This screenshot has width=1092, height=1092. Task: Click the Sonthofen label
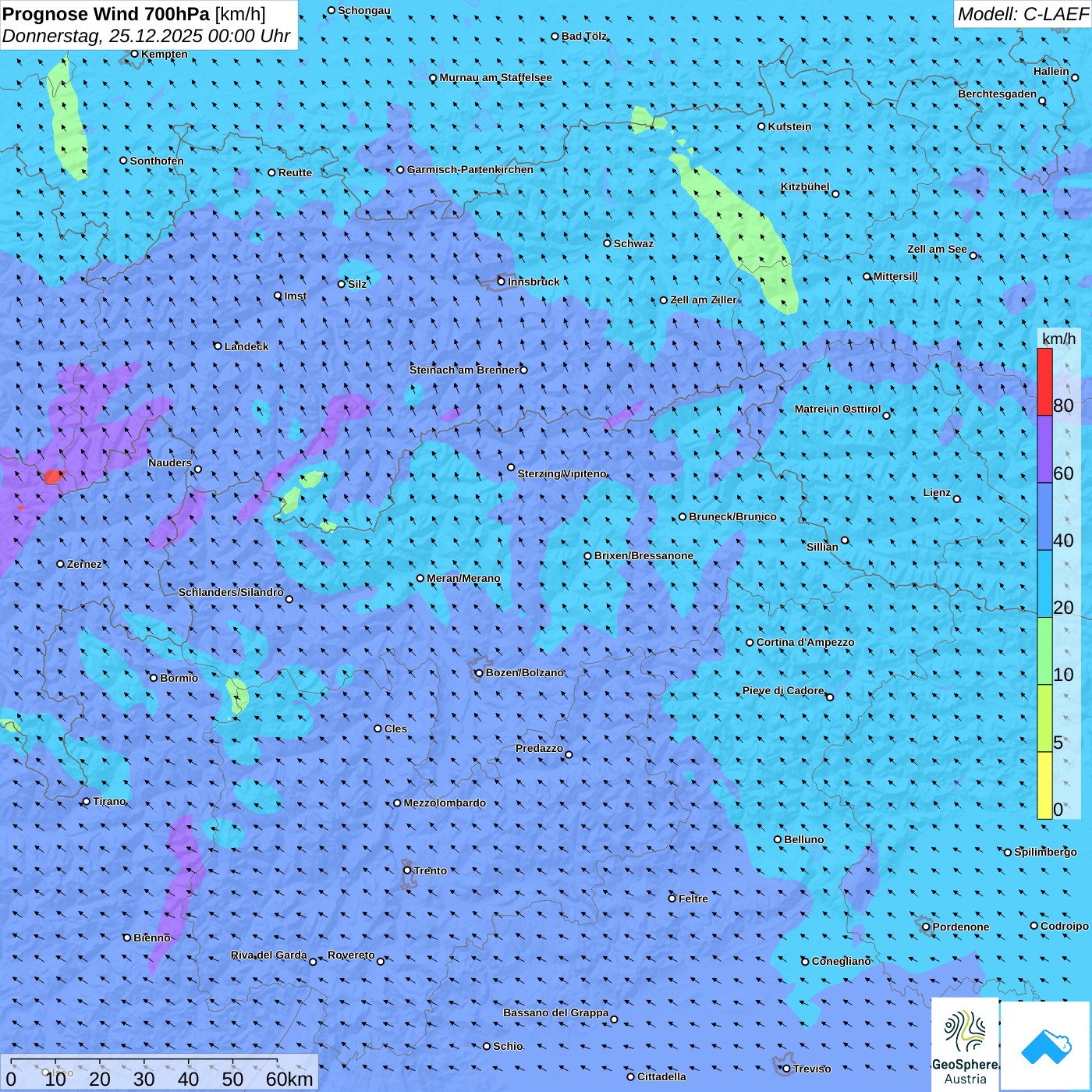157,161
